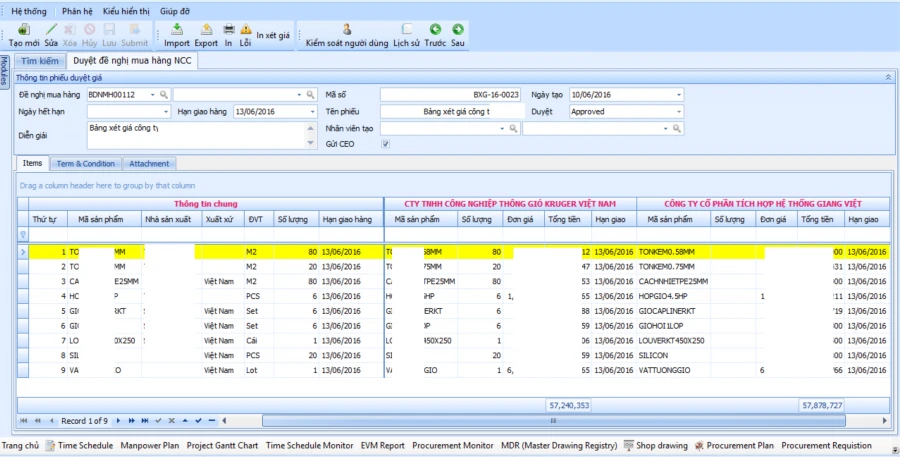
Task: Open the EVM Report link
Action: tap(383, 446)
